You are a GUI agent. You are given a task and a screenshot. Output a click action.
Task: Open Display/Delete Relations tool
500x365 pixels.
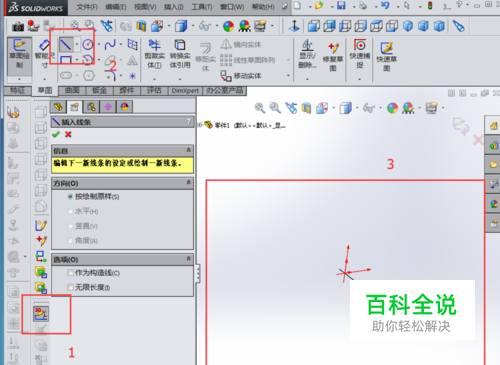(307, 53)
